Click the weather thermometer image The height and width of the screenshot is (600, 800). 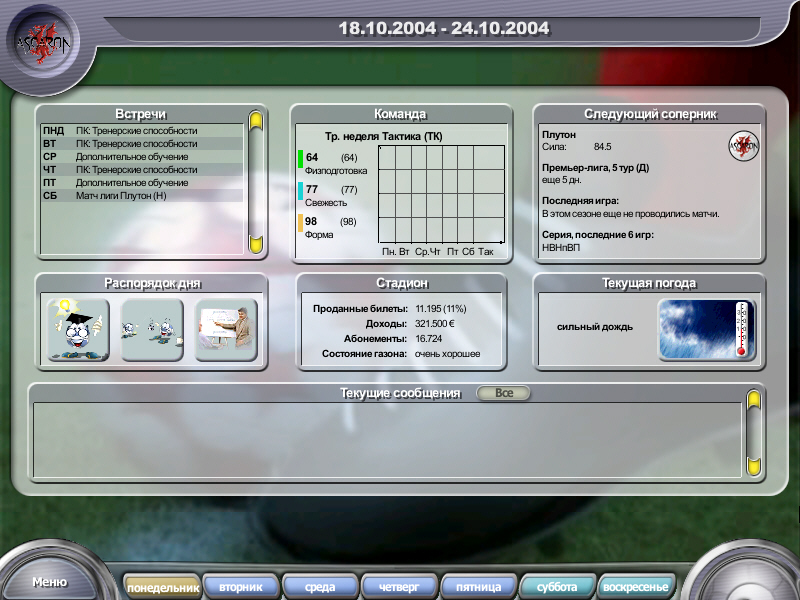point(705,329)
